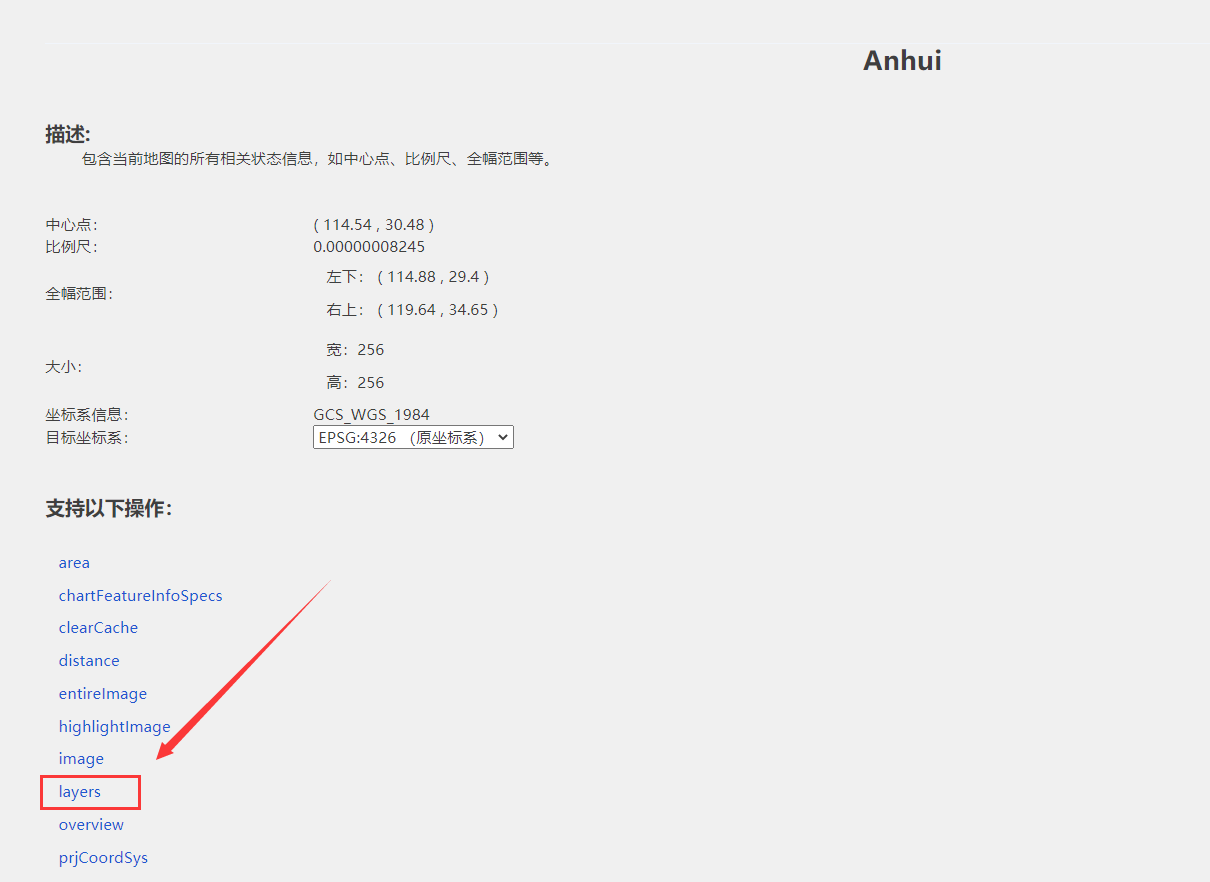Open the overview link
This screenshot has height=882, width=1210.
[x=91, y=825]
